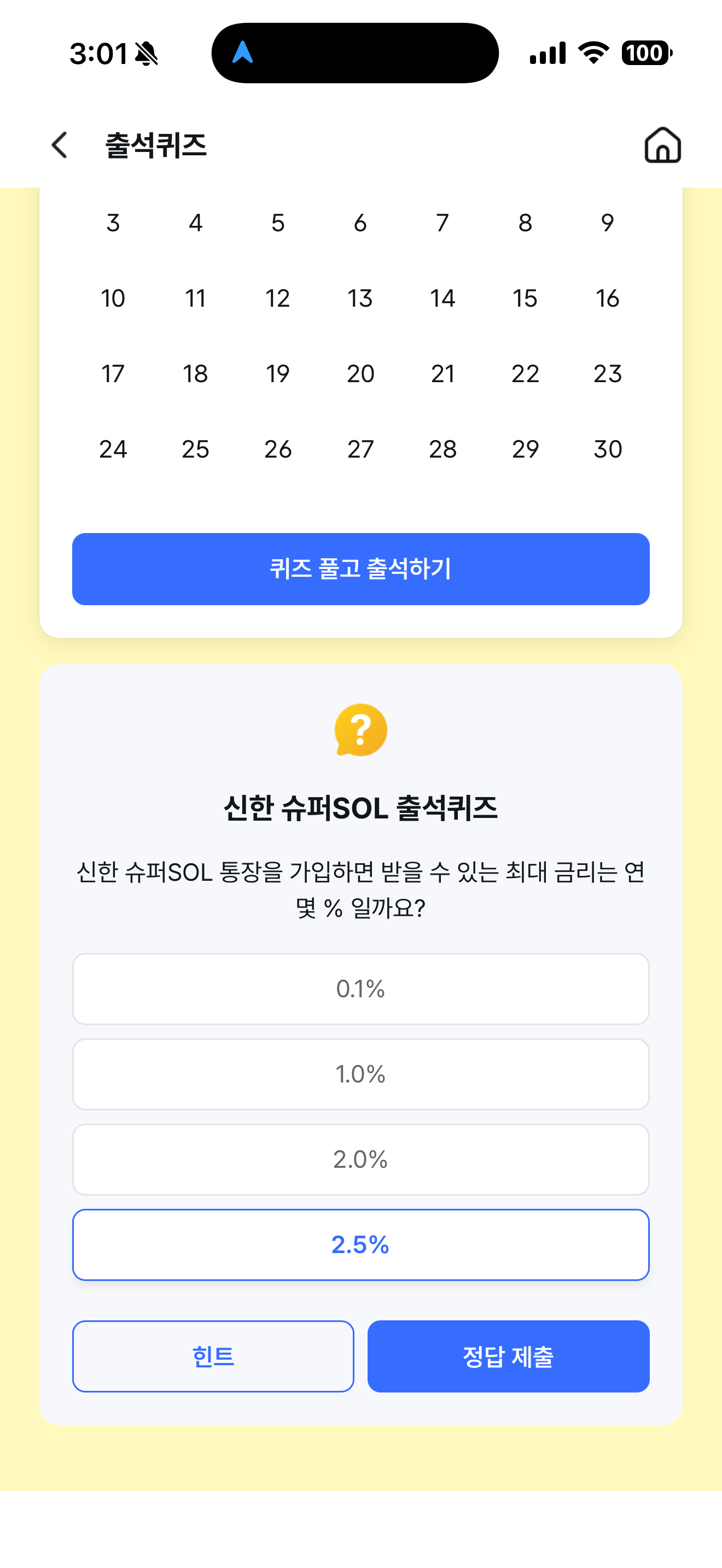Select calendar day 15
The image size is (722, 1568).
tap(525, 299)
